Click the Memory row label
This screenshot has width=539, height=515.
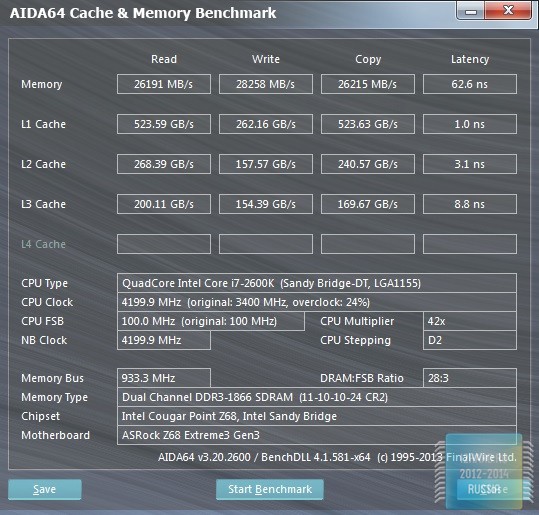(x=42, y=84)
